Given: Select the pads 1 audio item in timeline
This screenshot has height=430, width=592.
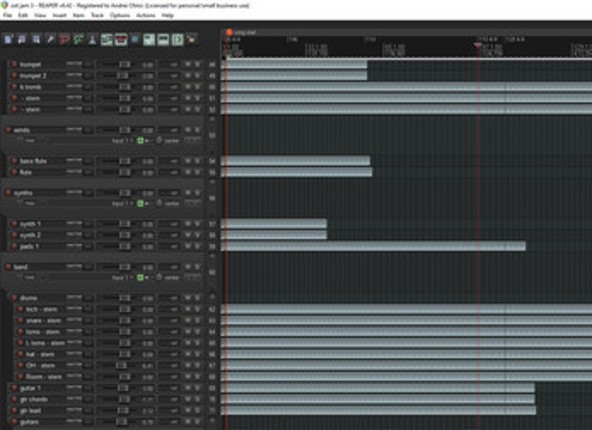Looking at the screenshot, I should [x=373, y=247].
